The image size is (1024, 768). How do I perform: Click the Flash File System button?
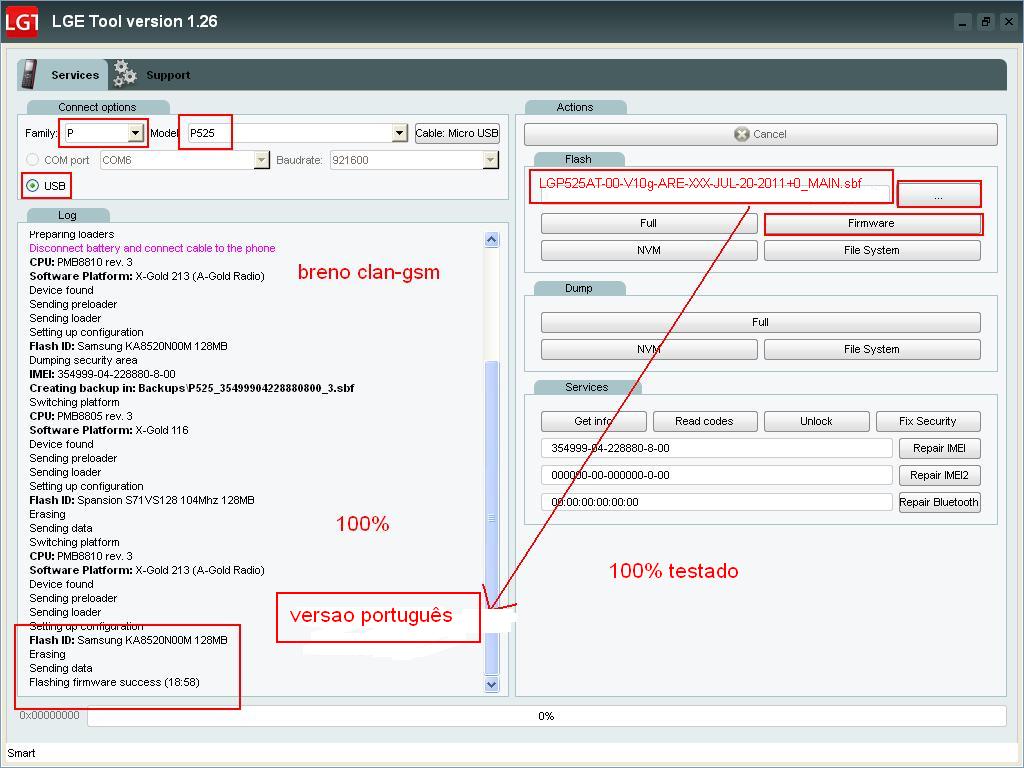872,250
